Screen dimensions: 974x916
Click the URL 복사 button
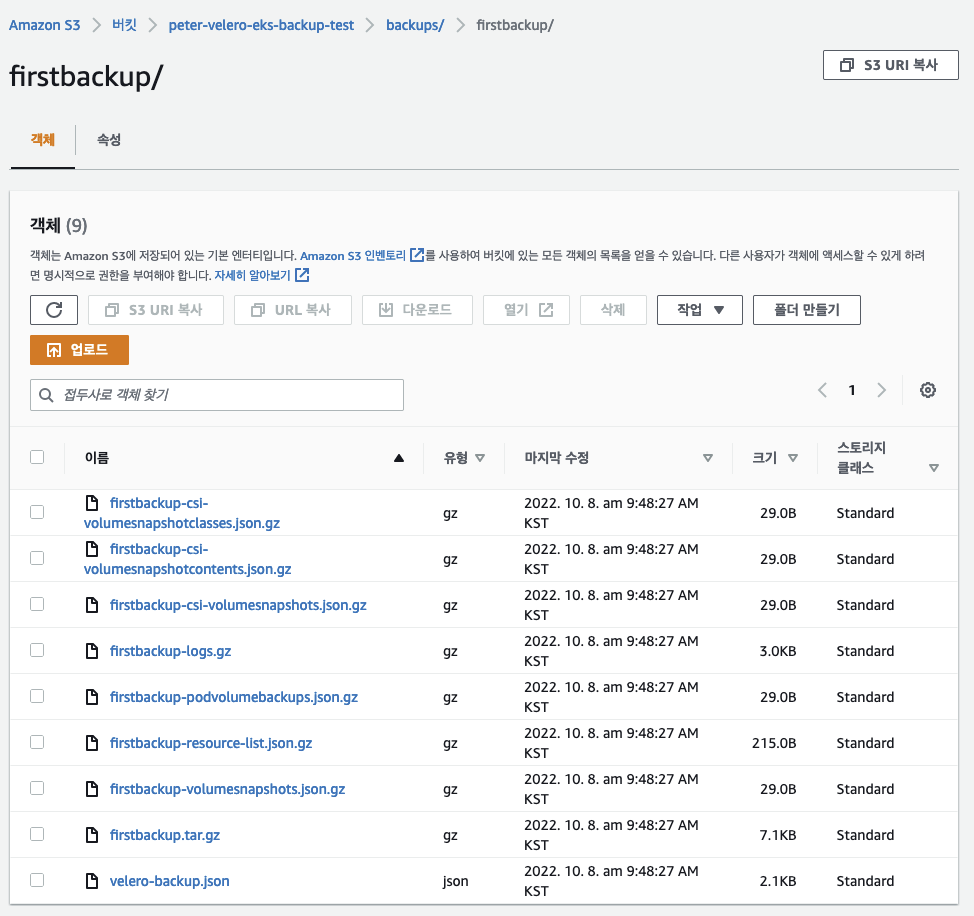pyautogui.click(x=293, y=310)
